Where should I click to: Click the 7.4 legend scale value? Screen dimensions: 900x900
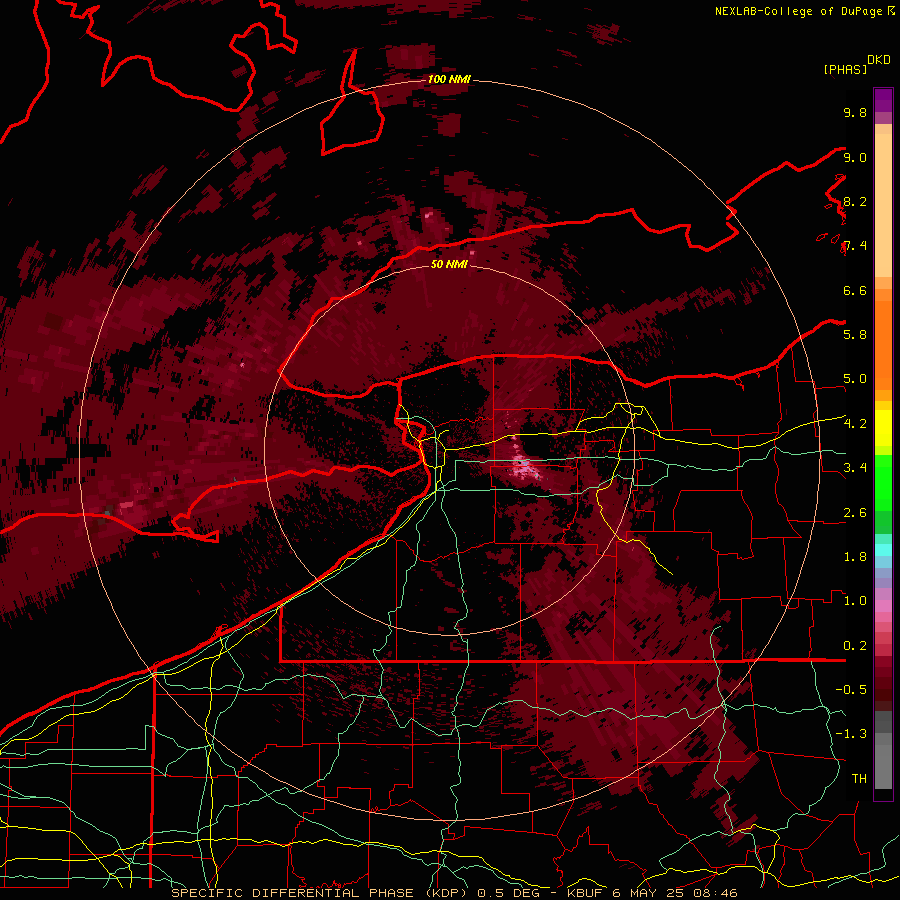tap(855, 246)
